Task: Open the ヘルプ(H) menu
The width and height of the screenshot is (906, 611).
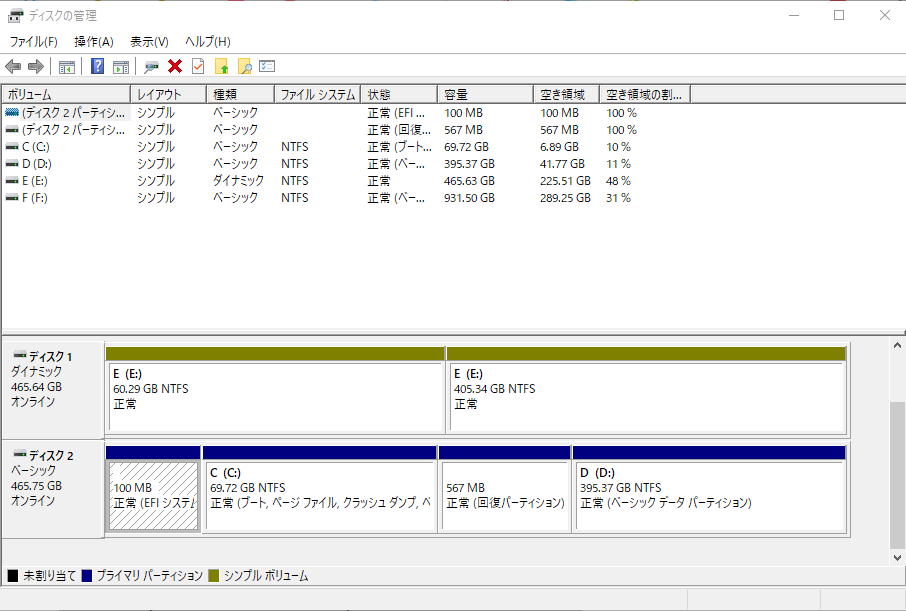Action: pos(208,42)
